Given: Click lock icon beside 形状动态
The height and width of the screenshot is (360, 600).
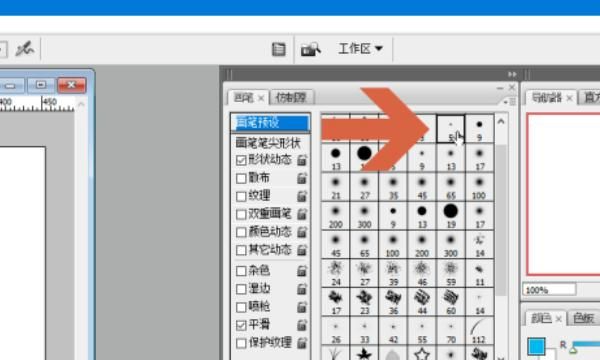Looking at the screenshot, I should coord(302,160).
